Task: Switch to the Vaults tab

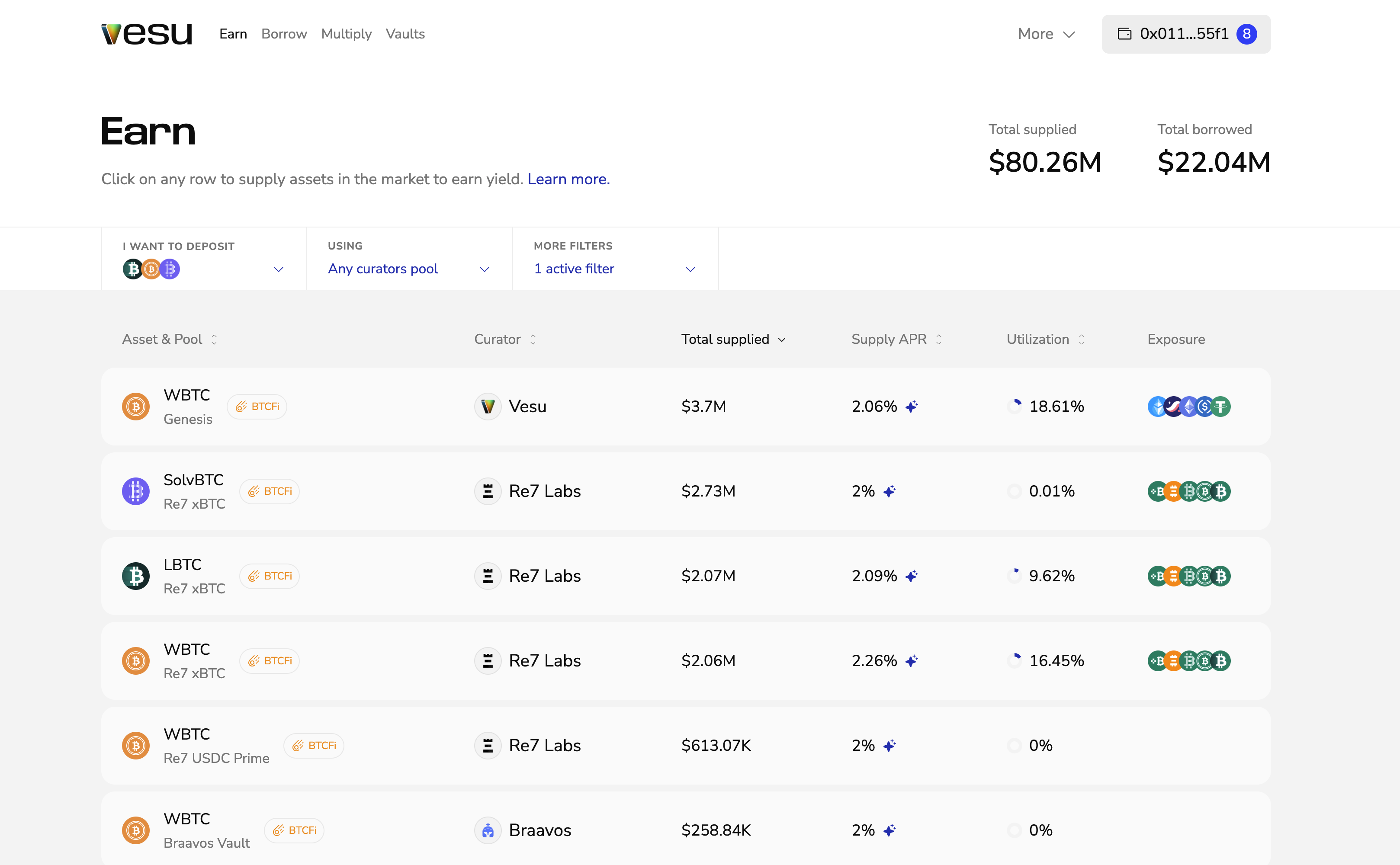Action: click(405, 34)
